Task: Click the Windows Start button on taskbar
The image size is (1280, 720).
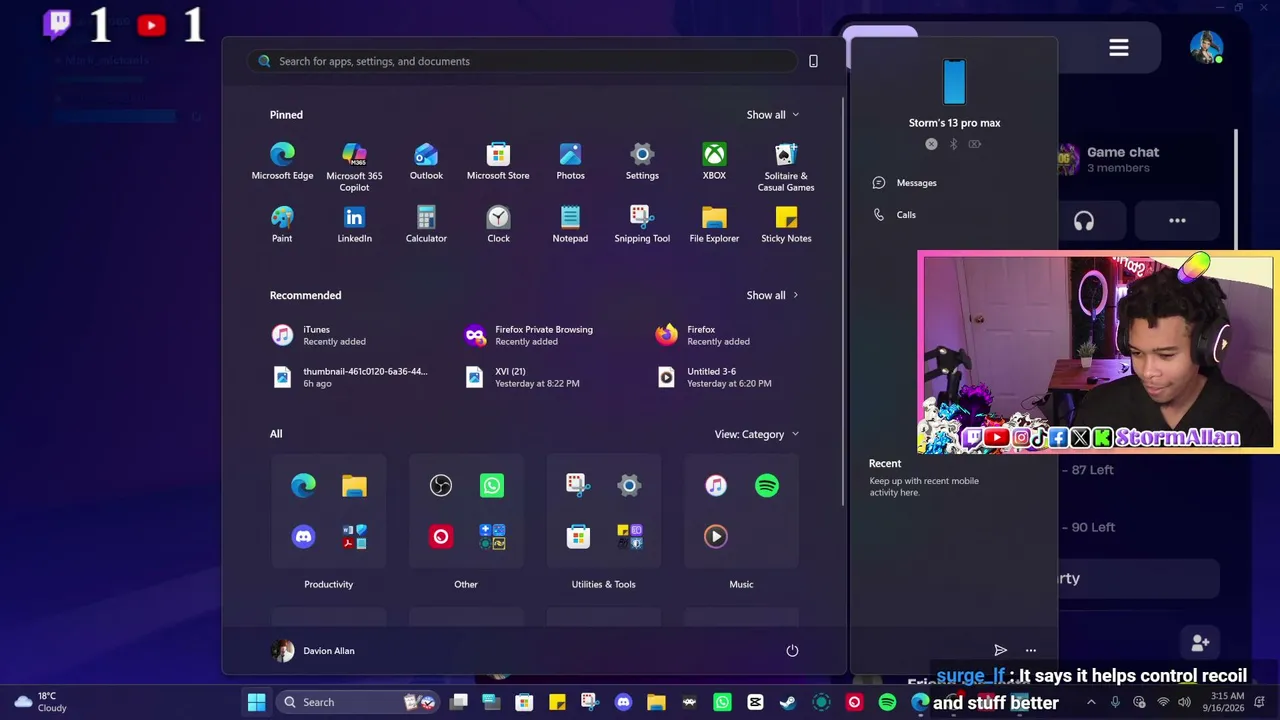Action: tap(256, 702)
